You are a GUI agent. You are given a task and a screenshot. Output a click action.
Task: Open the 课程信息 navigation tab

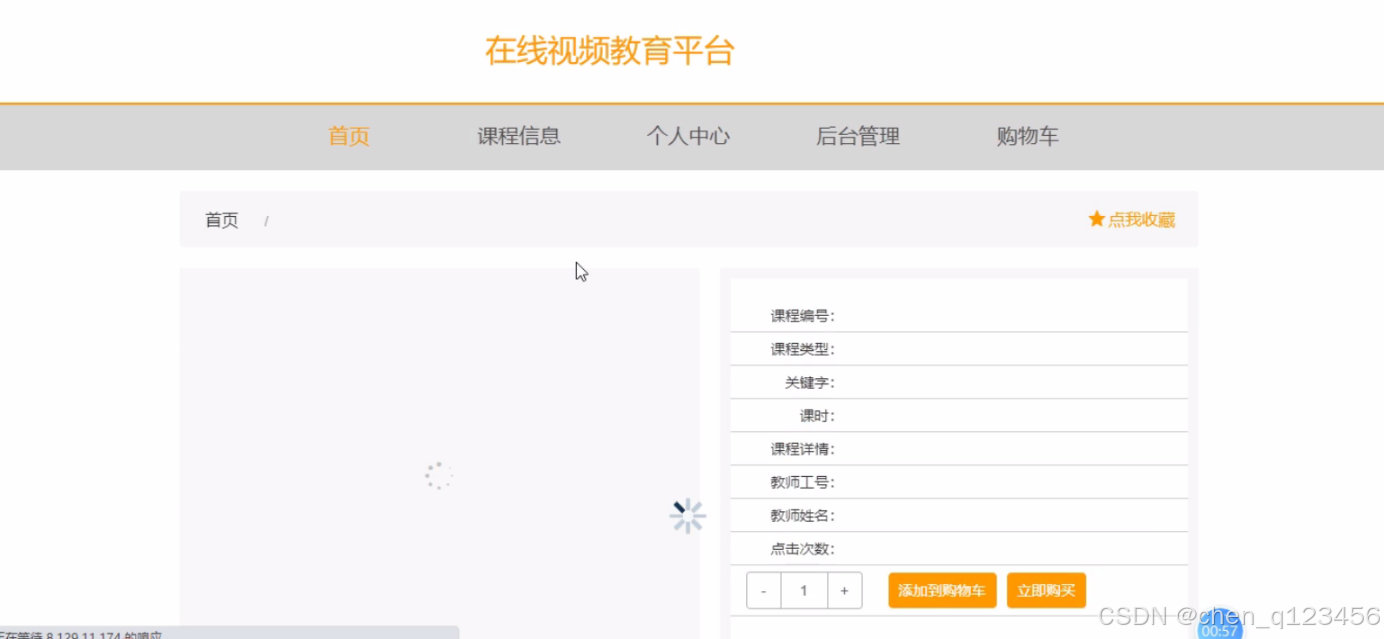click(518, 136)
